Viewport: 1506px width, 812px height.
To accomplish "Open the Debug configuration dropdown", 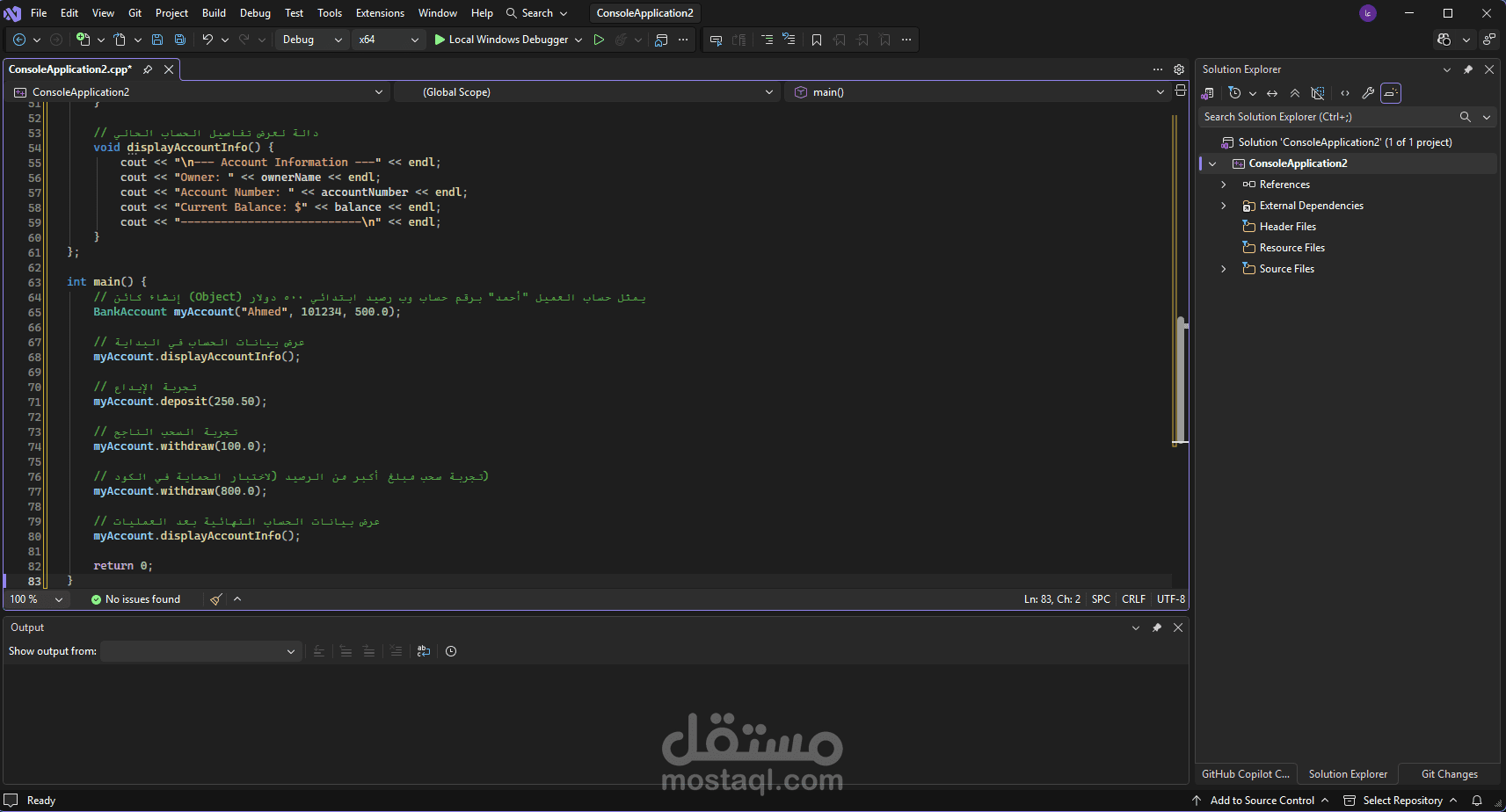I will click(312, 40).
